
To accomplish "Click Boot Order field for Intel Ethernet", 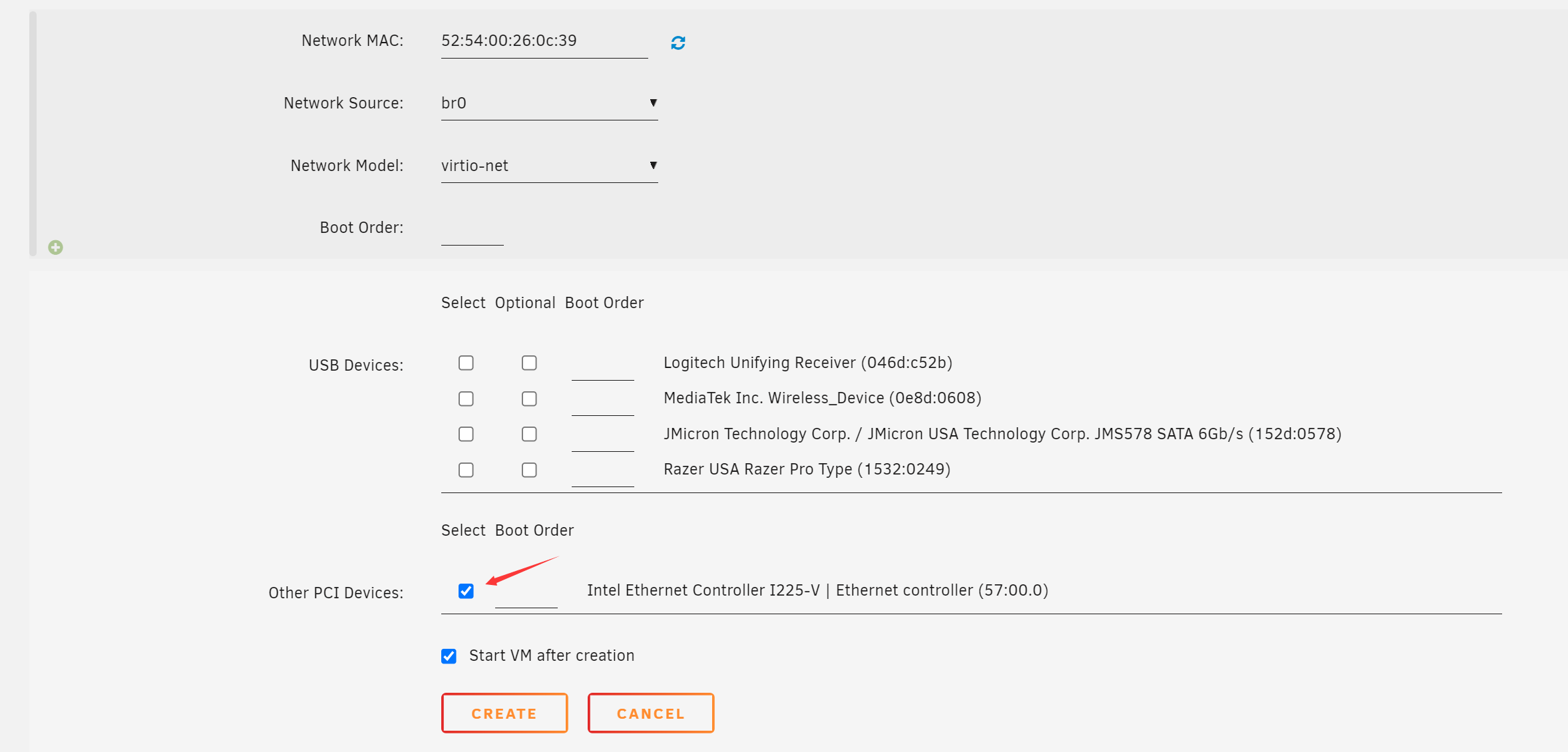I will pos(526,596).
